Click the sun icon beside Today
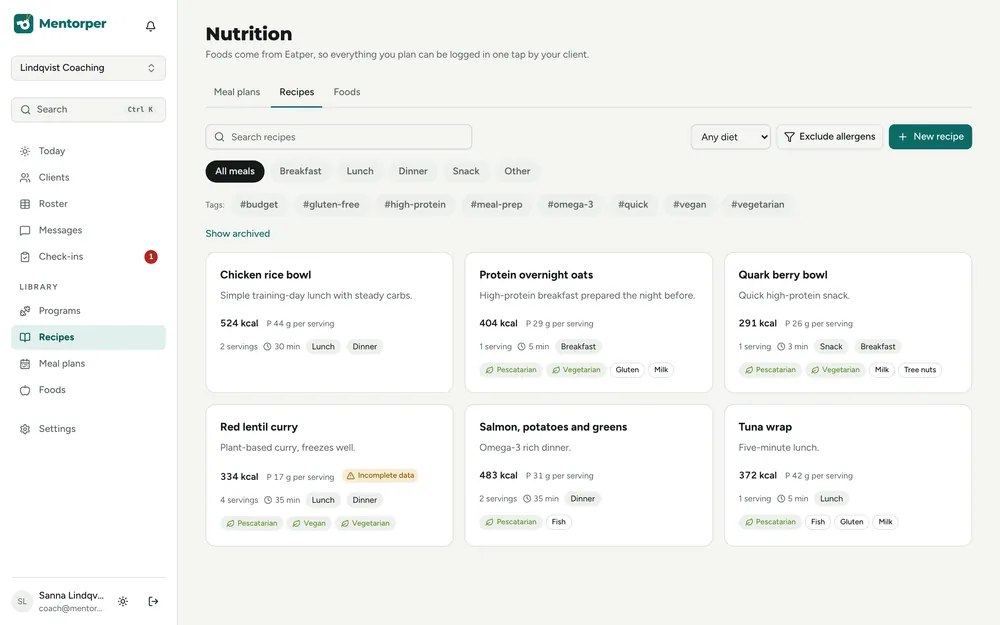Viewport: 1000px width, 625px height. (25, 151)
